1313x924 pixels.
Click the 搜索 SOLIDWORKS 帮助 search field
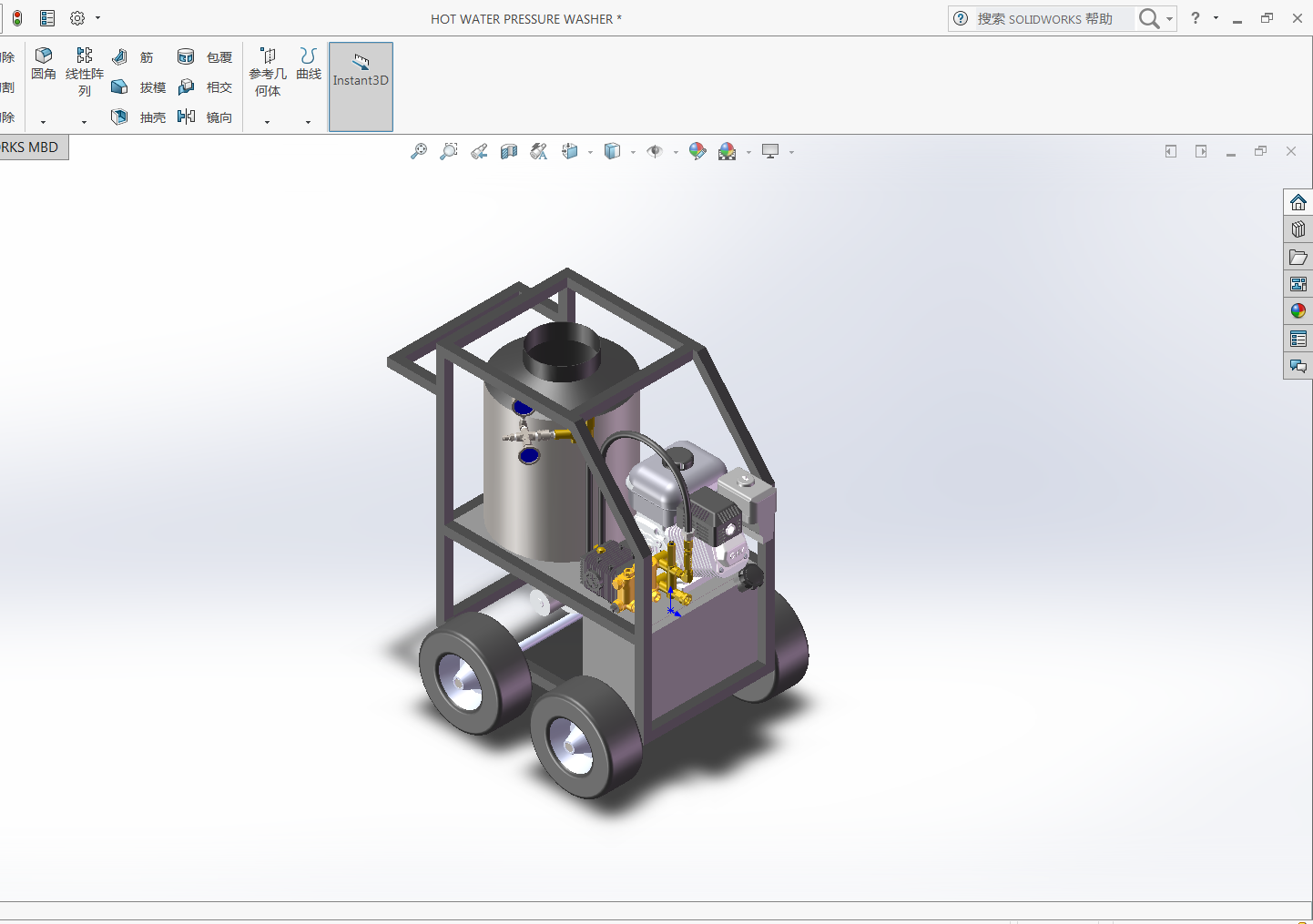1047,19
